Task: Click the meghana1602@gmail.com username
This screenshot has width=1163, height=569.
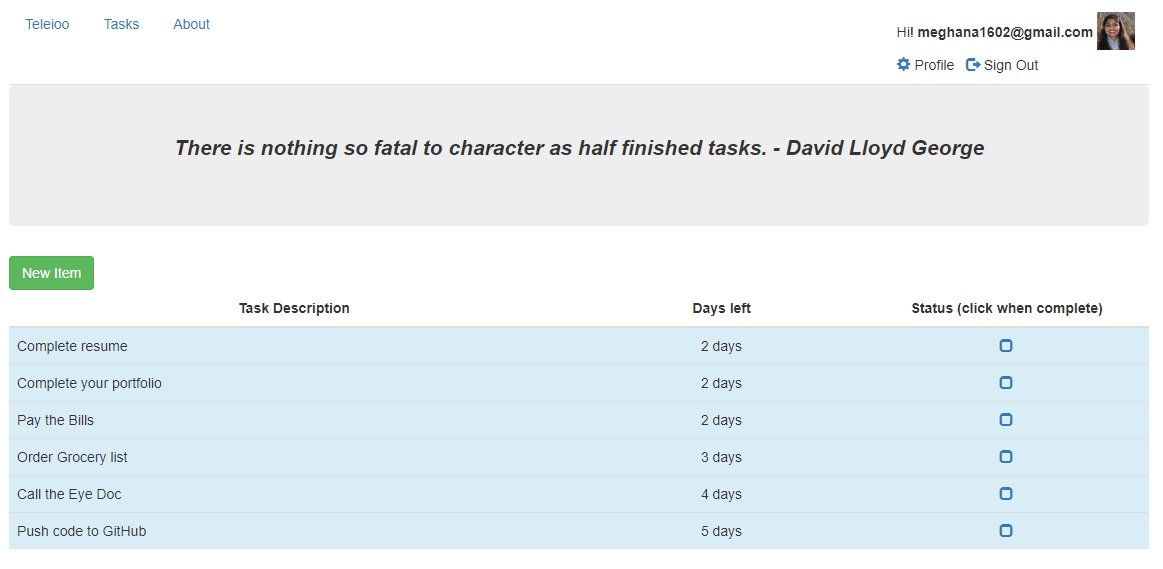Action: pos(1004,32)
